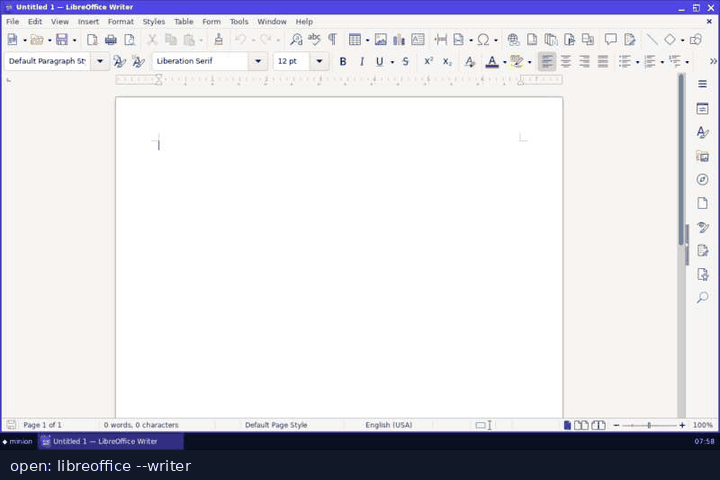
Task: Open sidebar Page deck icon
Action: pyautogui.click(x=702, y=203)
